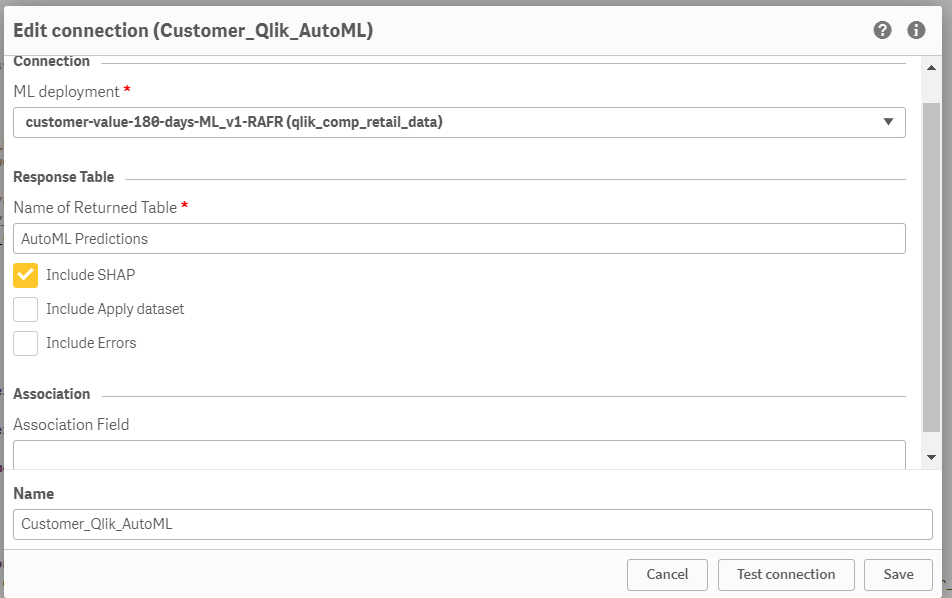The height and width of the screenshot is (598, 952).
Task: Click the vertical scrollbar thumb
Action: point(931,265)
